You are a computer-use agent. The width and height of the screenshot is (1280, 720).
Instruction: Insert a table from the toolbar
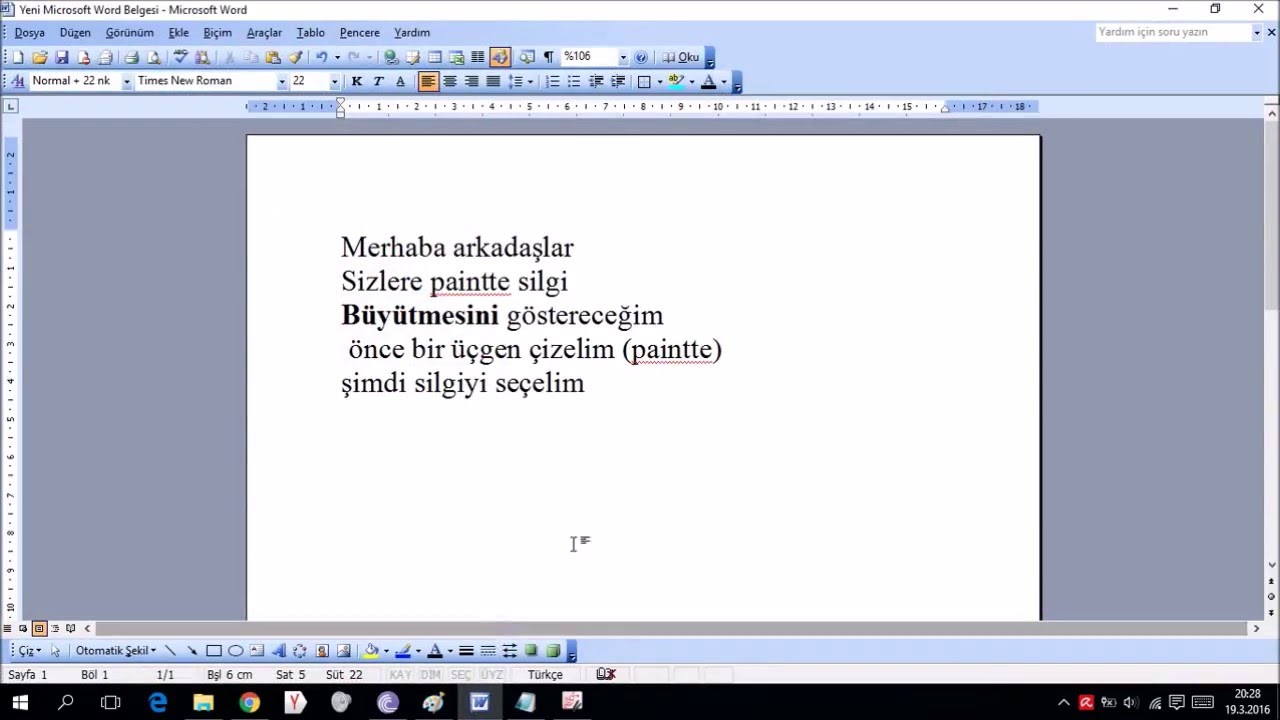tap(434, 57)
